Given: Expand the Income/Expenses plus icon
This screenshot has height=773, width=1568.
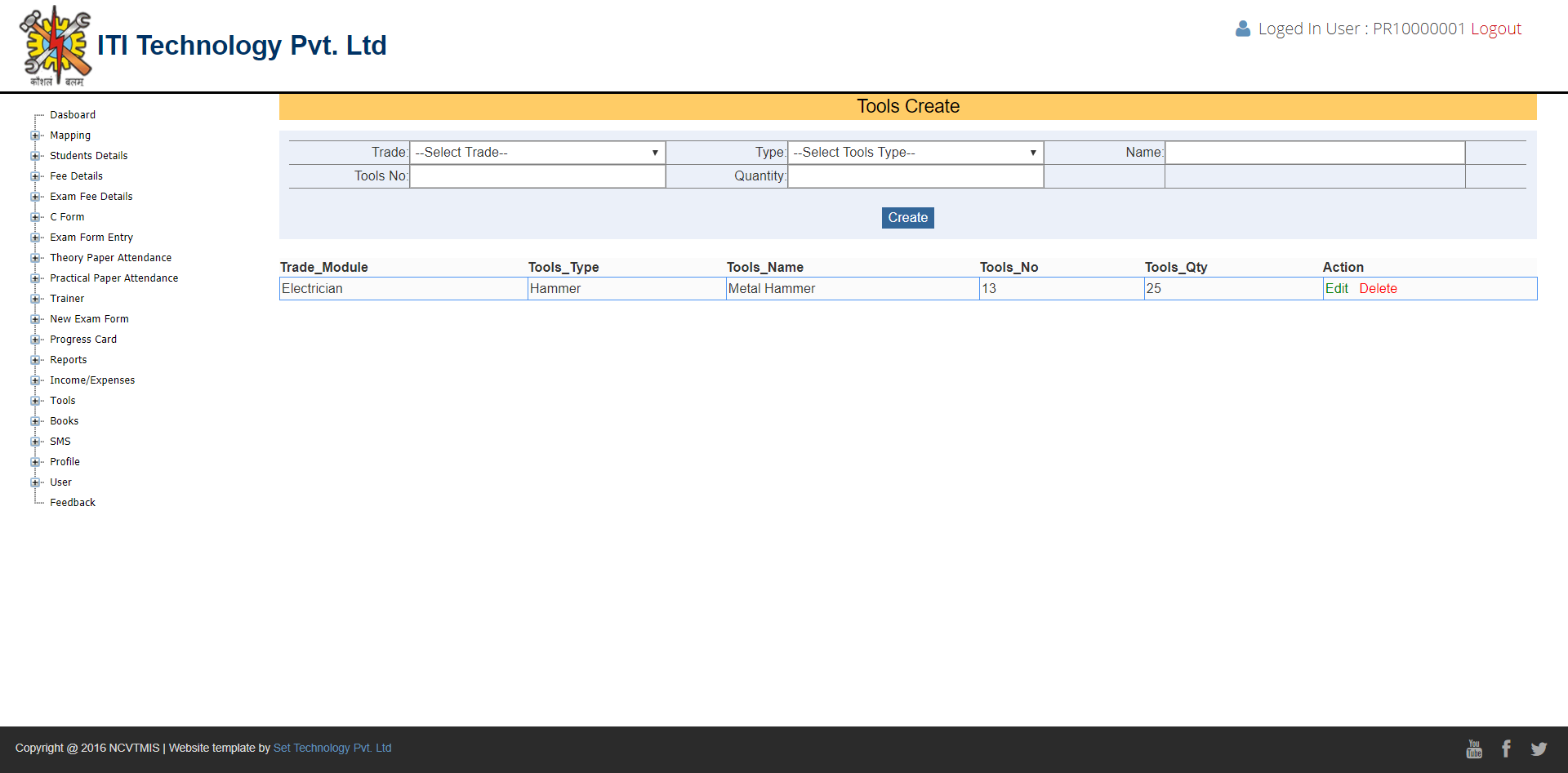Looking at the screenshot, I should point(35,380).
